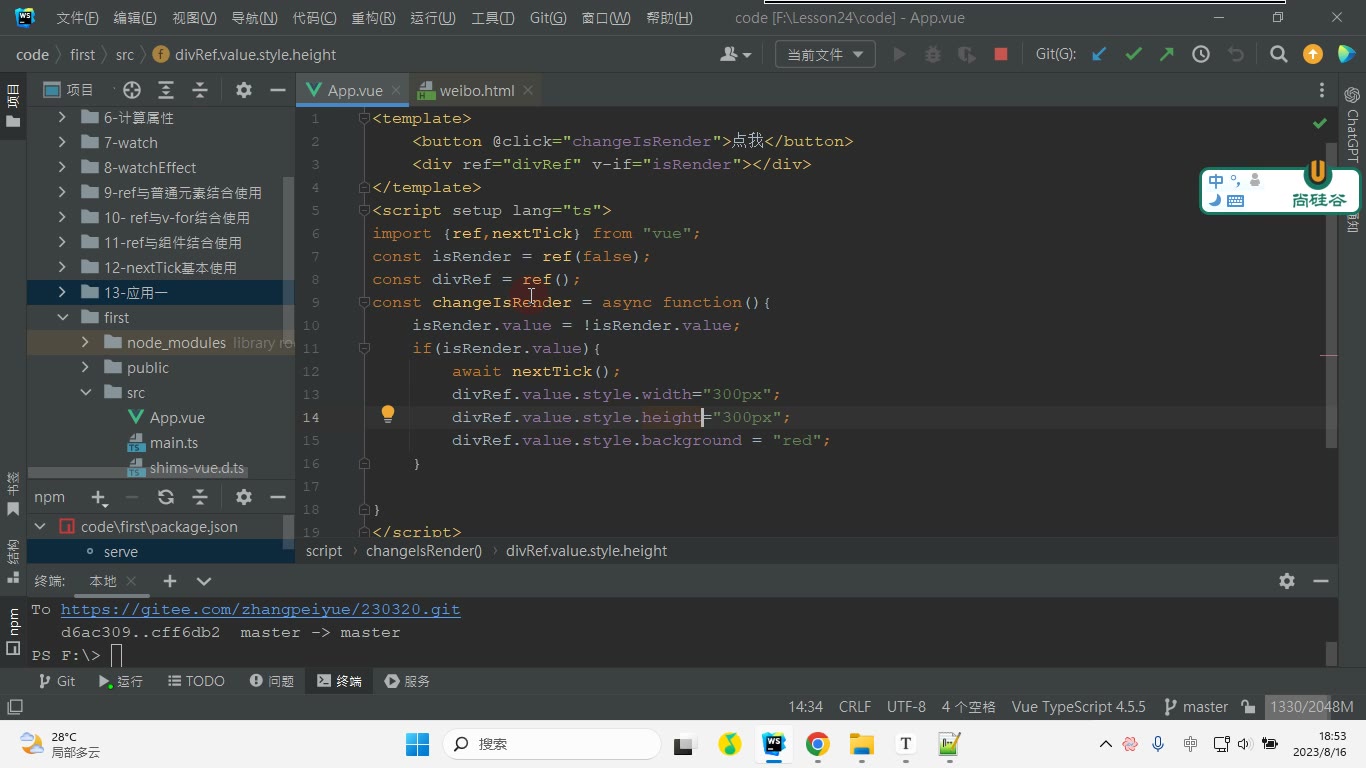Open the tab list three-dots menu in the editor
1366x768 pixels.
point(1321,90)
